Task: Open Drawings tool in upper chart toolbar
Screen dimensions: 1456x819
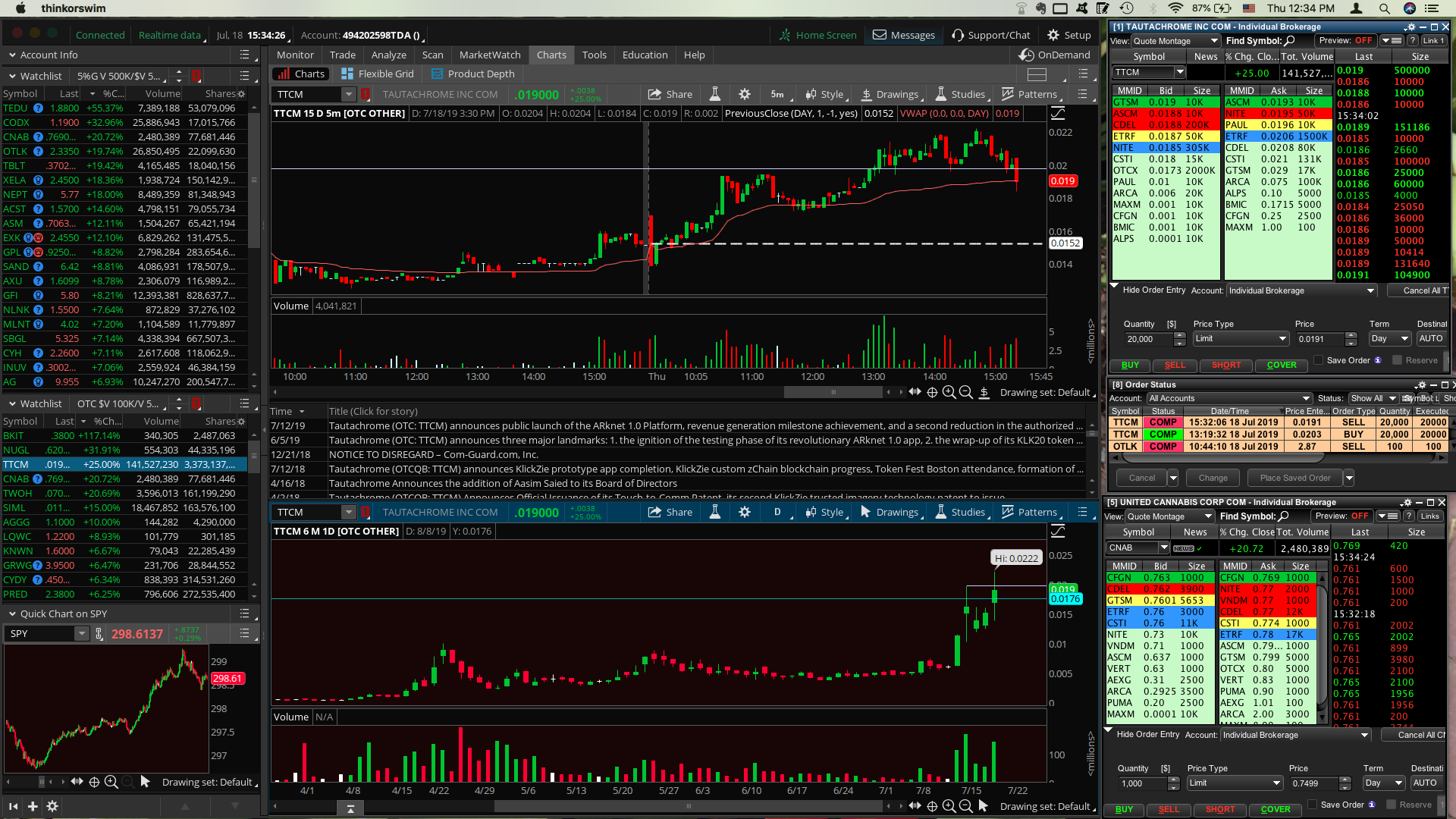Action: [x=890, y=94]
